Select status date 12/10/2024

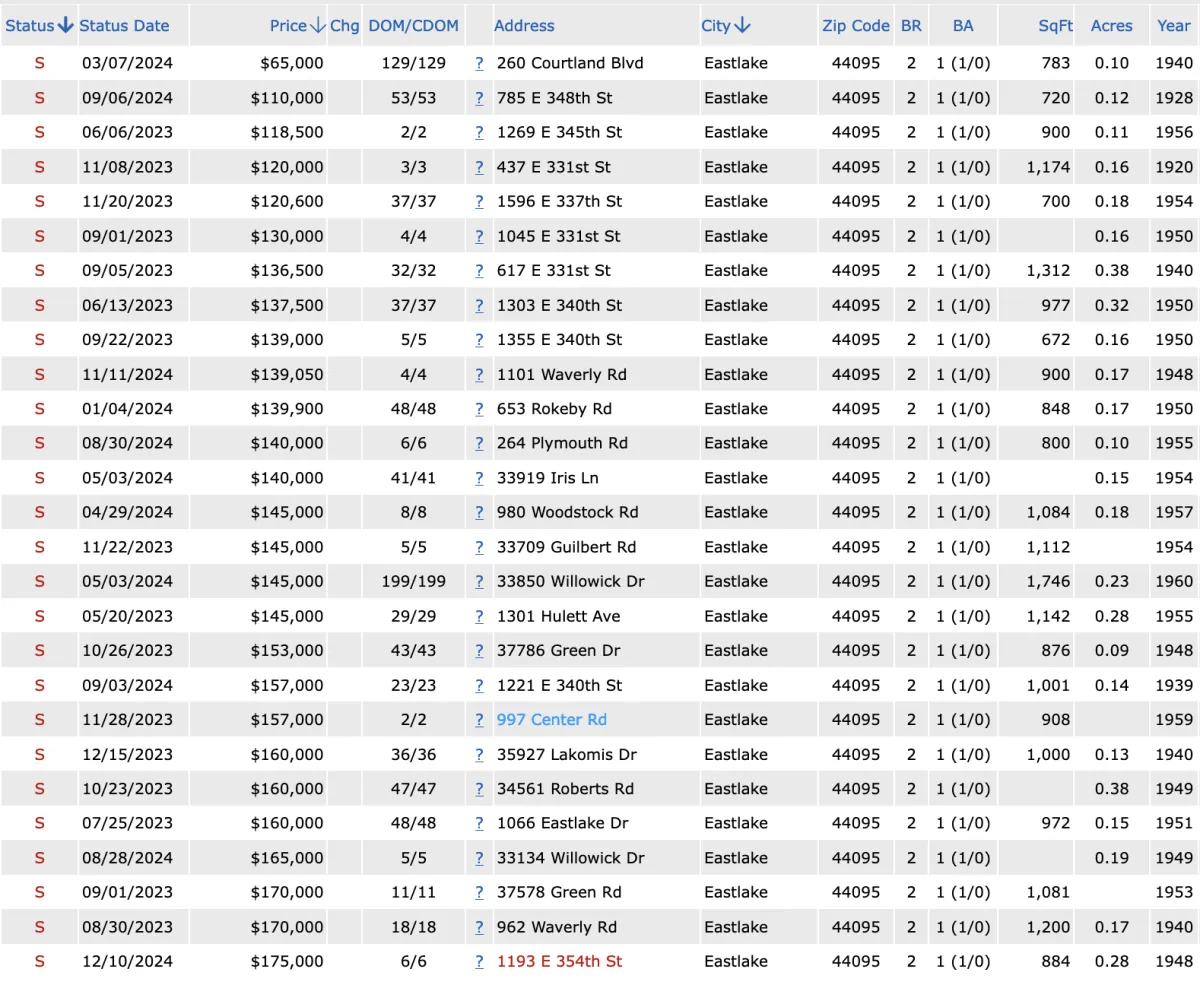tap(127, 961)
